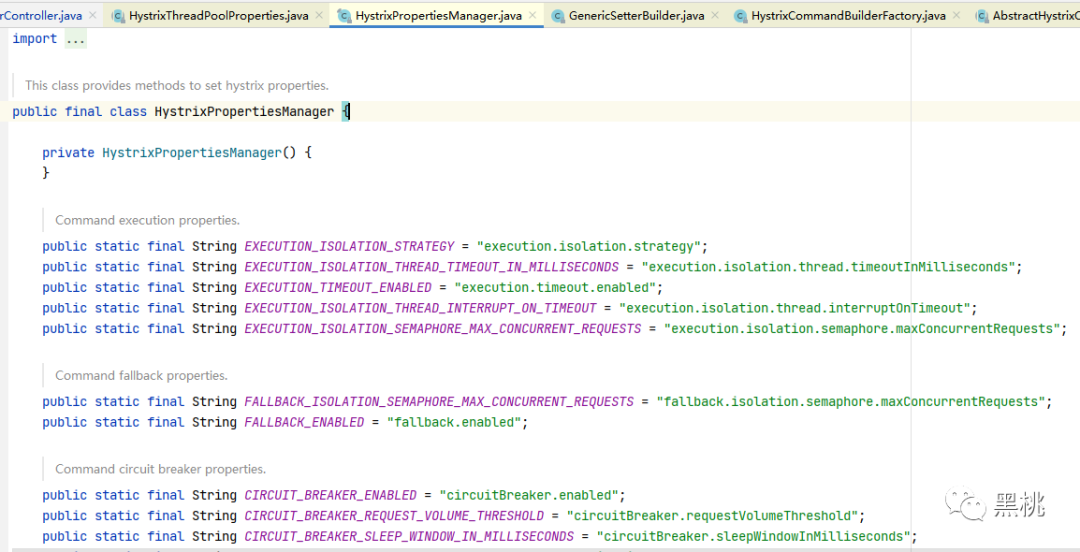Click "fallback.isolation.semaphore.maxConcurrentRequests" string
The image size is (1080, 552).
[851, 402]
